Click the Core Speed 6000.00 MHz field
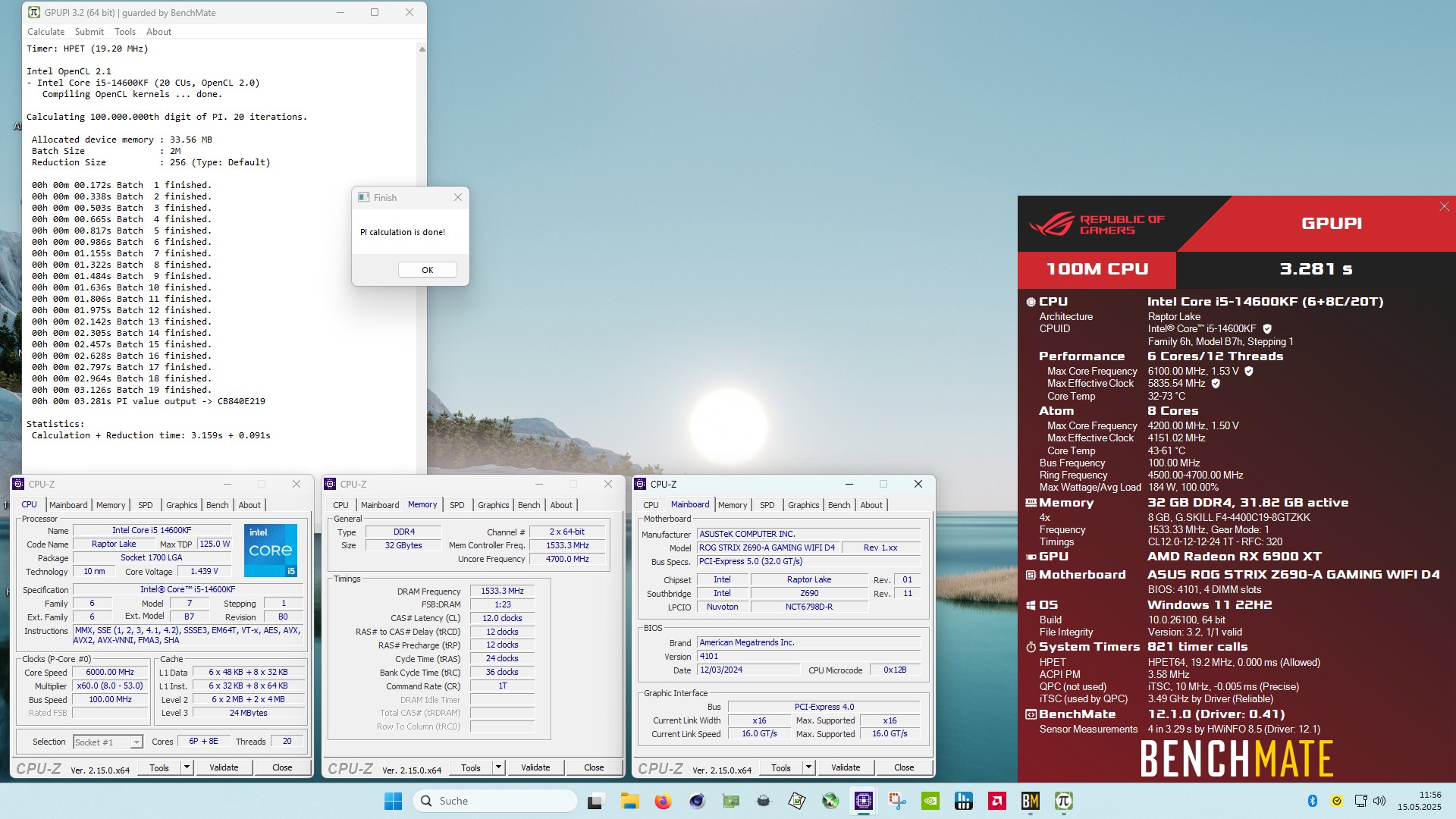The image size is (1456, 819). (x=110, y=673)
